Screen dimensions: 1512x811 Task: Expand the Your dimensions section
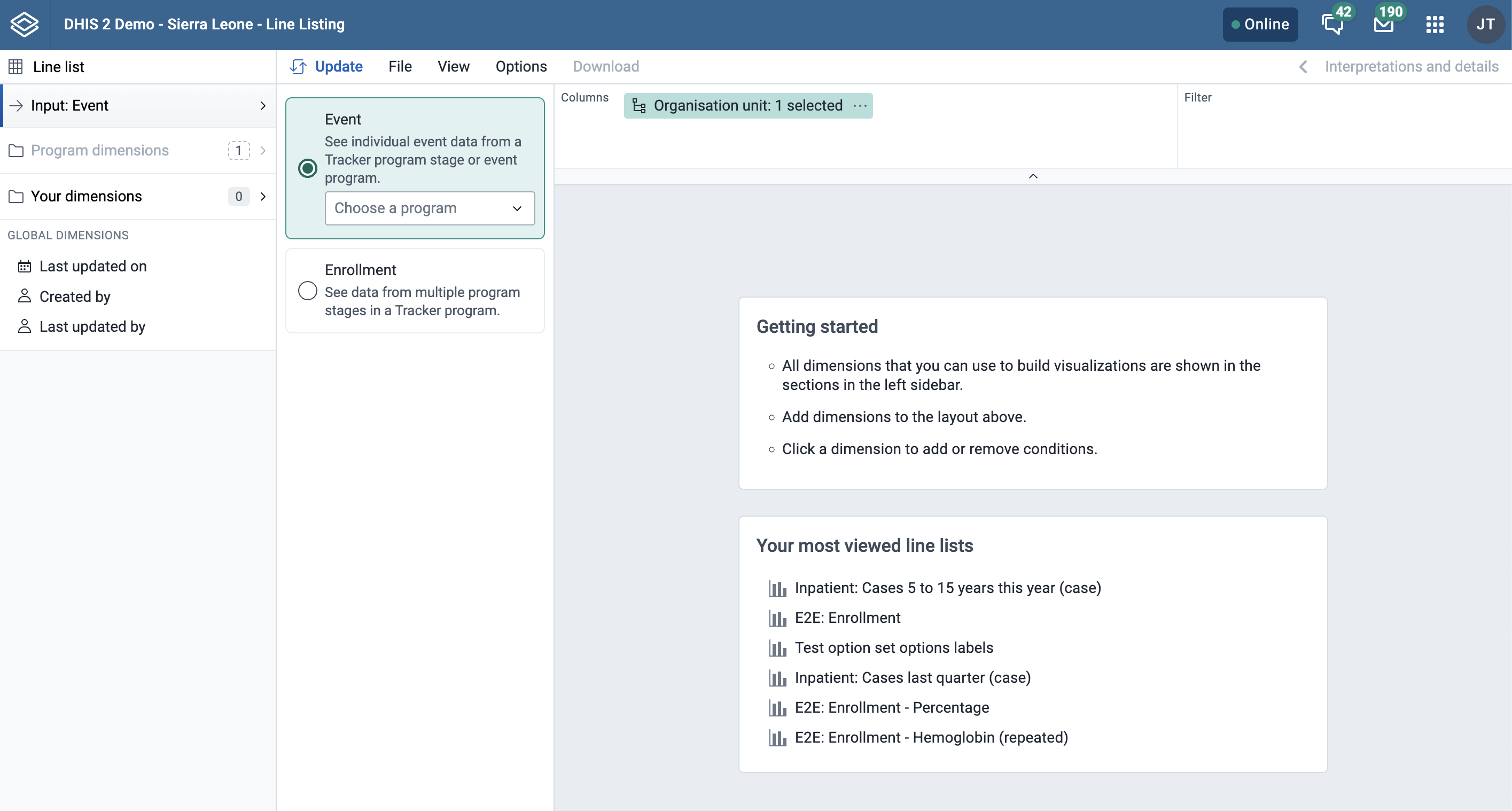tap(138, 196)
